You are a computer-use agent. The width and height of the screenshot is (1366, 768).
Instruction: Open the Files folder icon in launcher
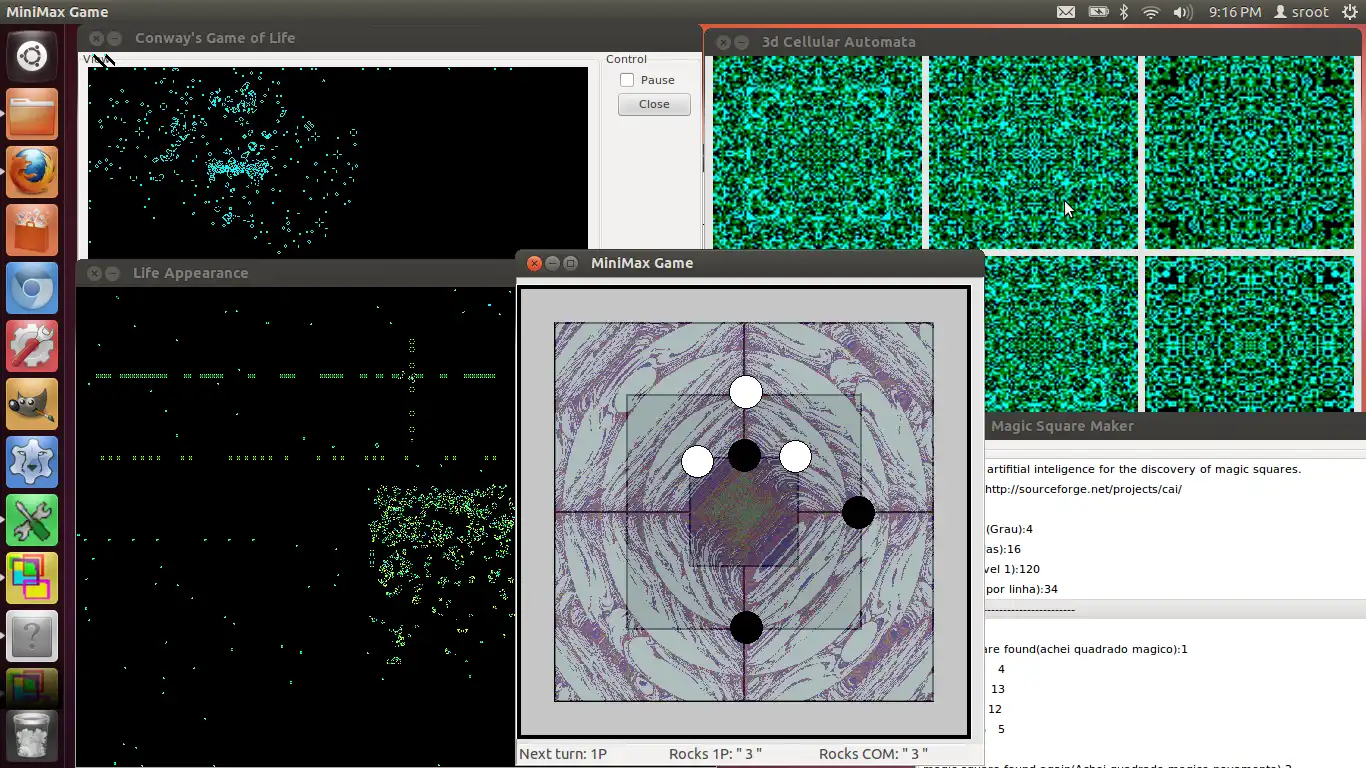32,114
